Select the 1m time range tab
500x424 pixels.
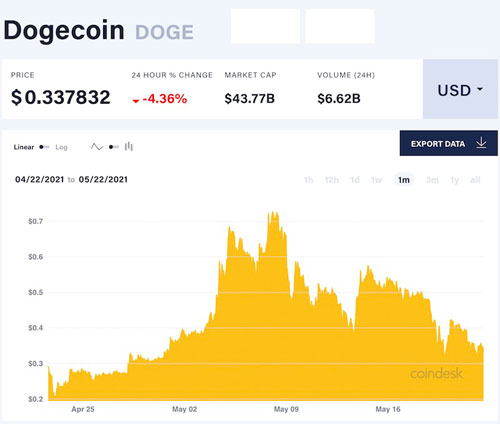click(404, 180)
